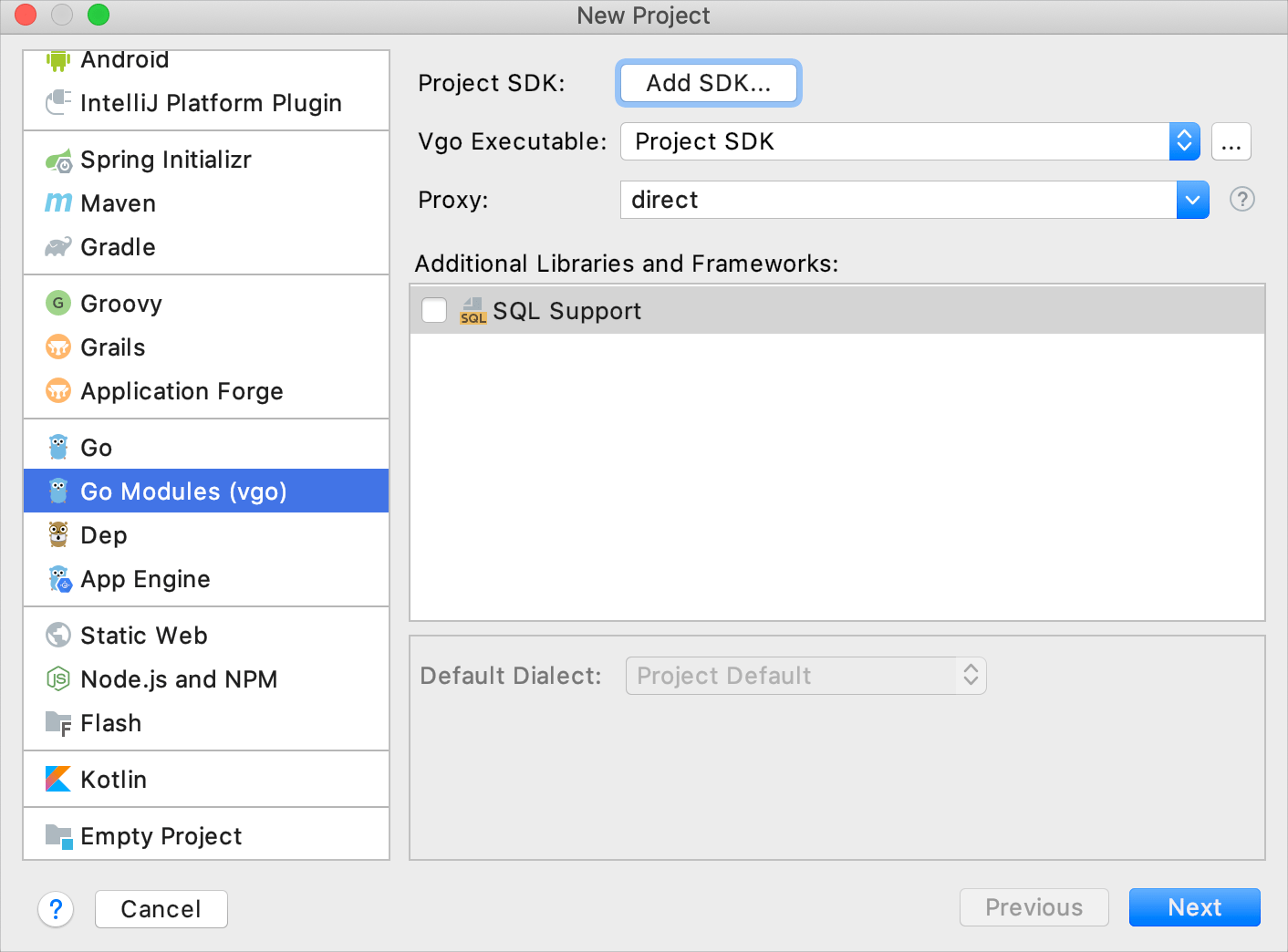The image size is (1288, 952).
Task: Click the Cancel button
Action: 161,909
